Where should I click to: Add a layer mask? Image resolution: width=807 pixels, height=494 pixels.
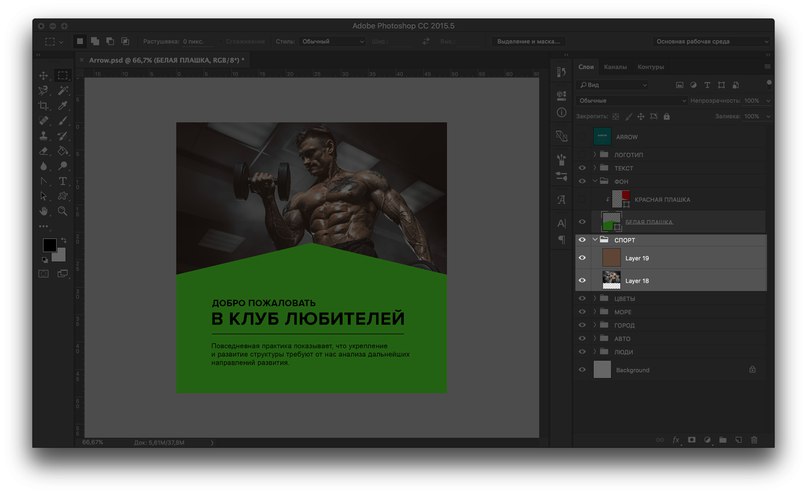692,440
